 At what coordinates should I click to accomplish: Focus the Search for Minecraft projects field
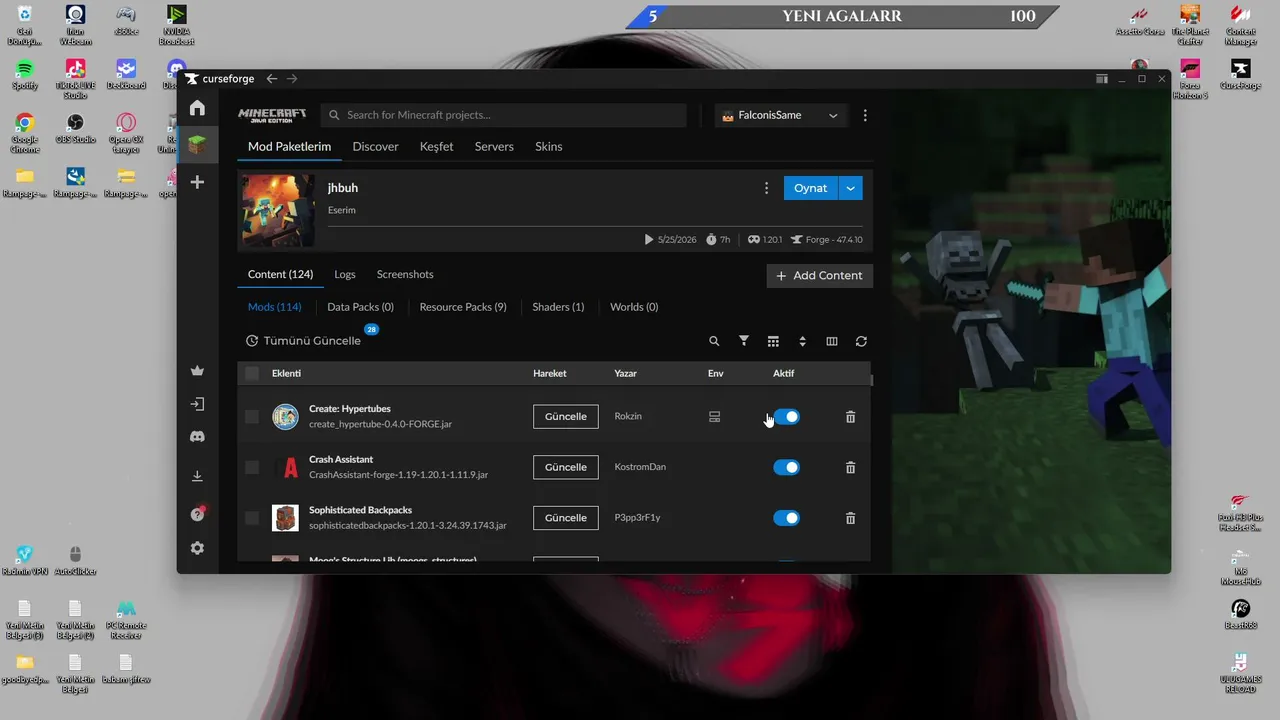[x=504, y=115]
